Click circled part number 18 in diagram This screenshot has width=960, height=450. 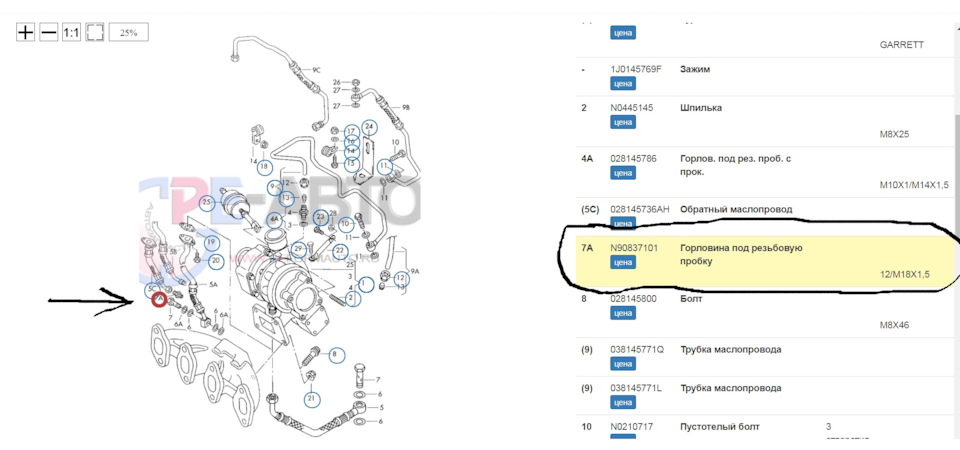(x=264, y=166)
